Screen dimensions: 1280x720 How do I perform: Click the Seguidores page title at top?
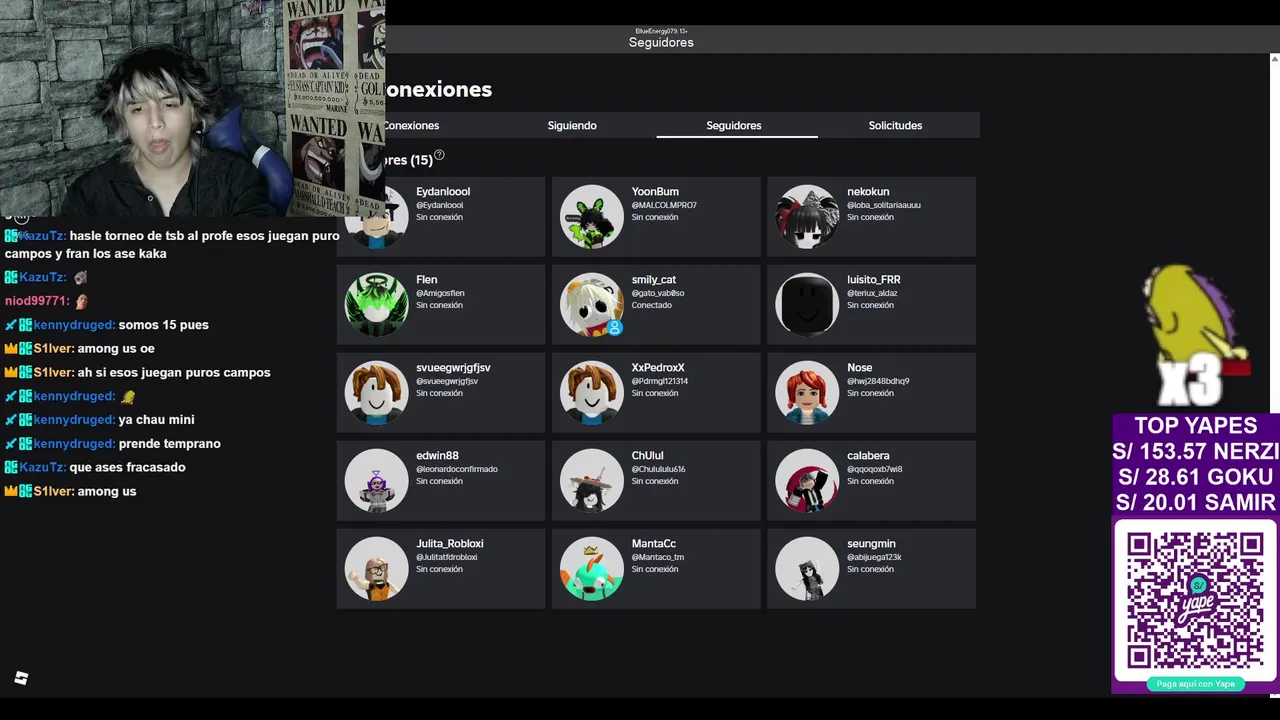(x=661, y=42)
